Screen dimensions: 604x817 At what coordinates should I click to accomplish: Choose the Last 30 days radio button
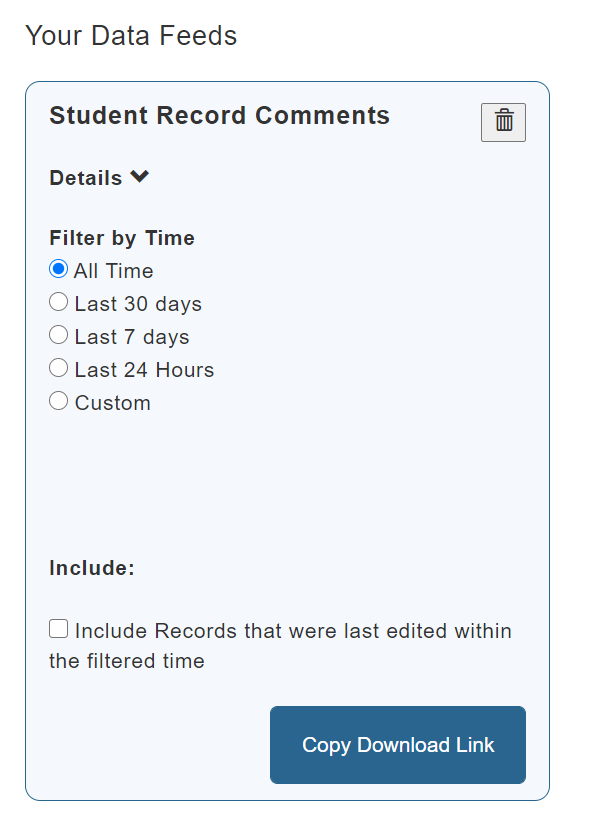[59, 302]
